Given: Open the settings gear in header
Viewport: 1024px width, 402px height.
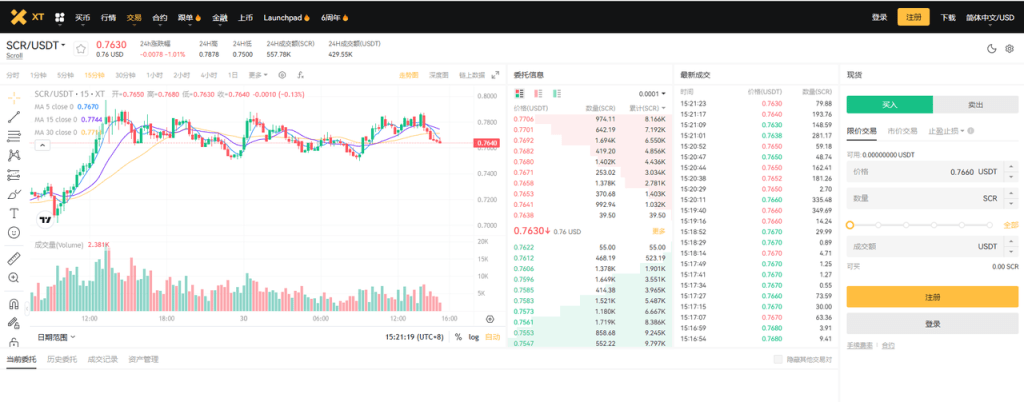Looking at the screenshot, I should tap(1008, 47).
